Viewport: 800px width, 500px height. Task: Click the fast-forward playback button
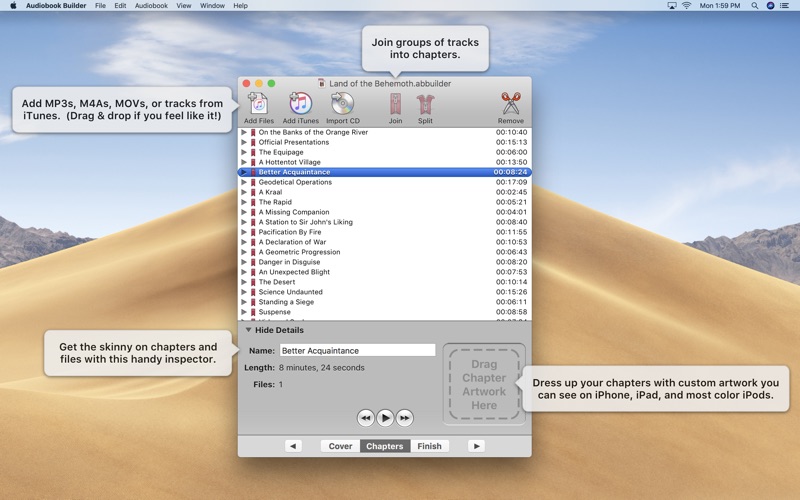405,418
